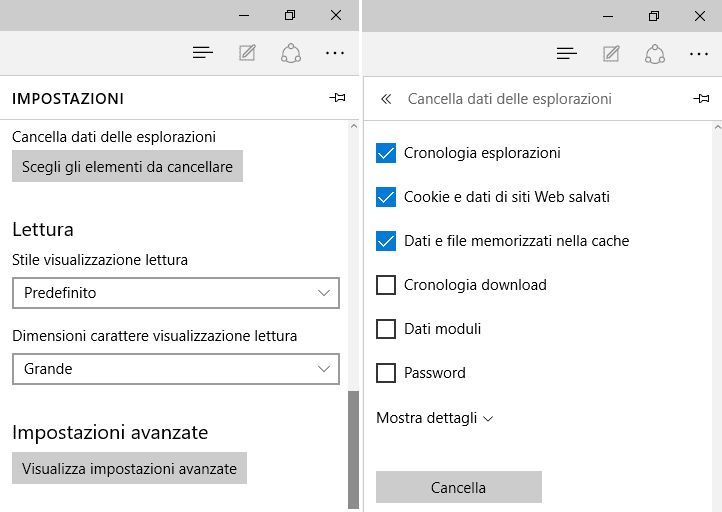Open the More actions ellipsis in left window
The height and width of the screenshot is (512, 722).
pos(335,53)
